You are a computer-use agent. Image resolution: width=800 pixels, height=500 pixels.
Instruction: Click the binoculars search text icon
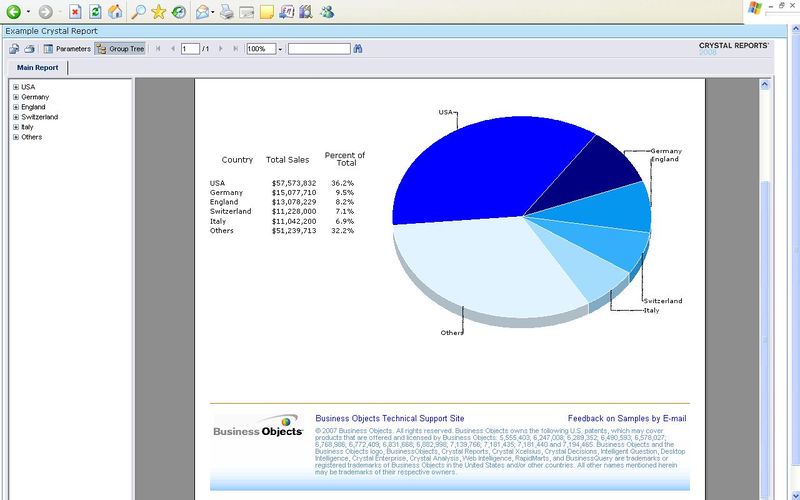pos(358,48)
